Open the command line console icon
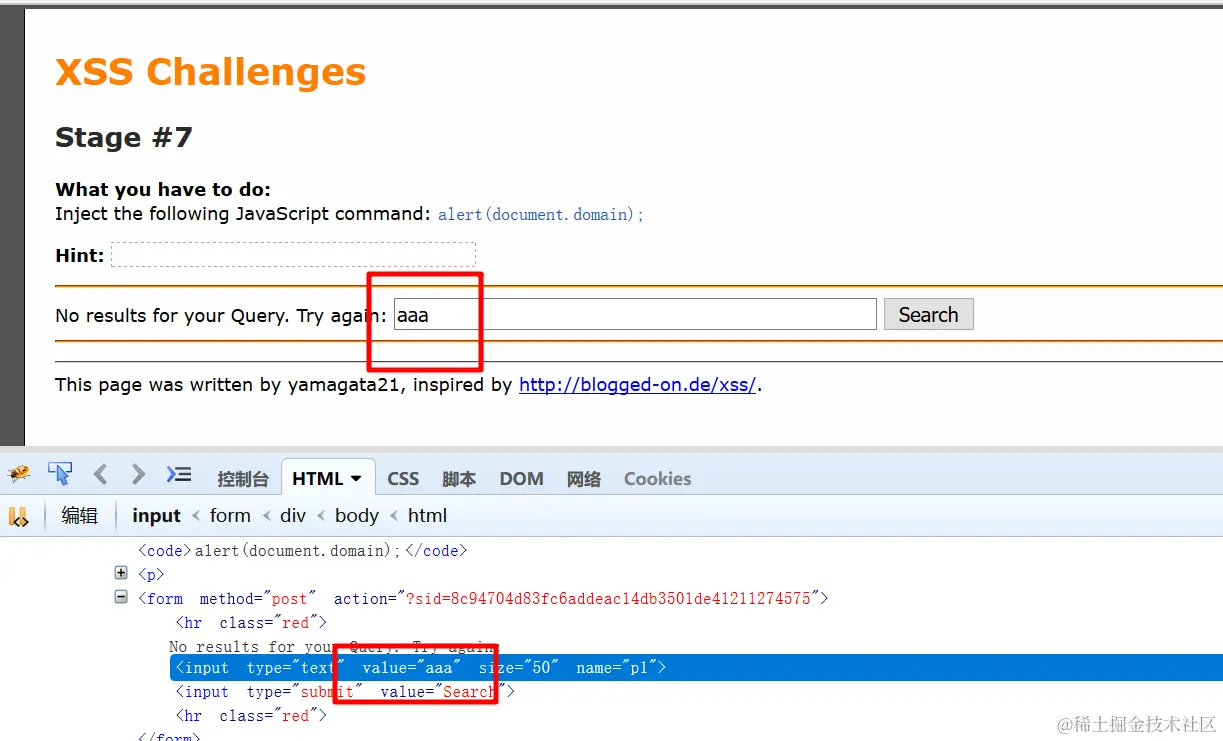Viewport: 1223px width, 741px height. point(179,474)
